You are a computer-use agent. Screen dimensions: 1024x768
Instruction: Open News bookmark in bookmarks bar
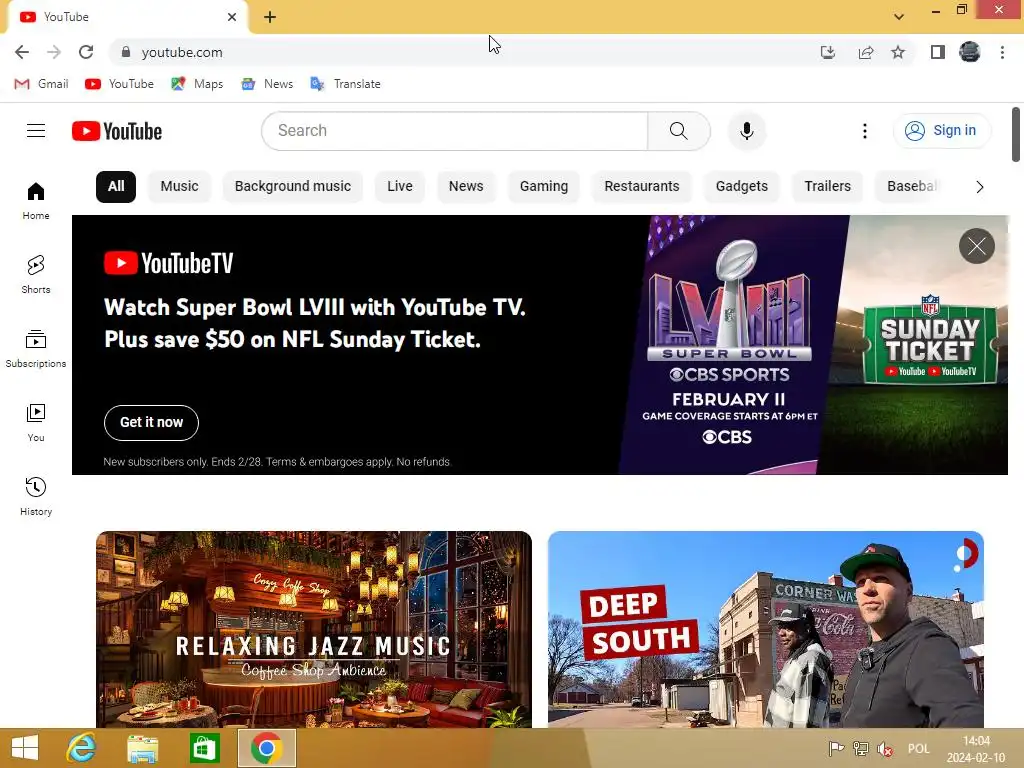(267, 84)
